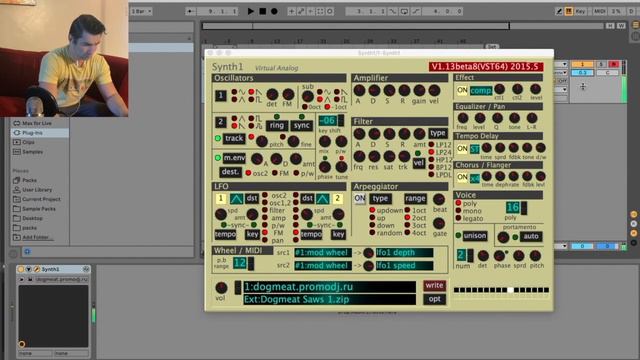
Task: Open the lfo1 depth destination dropdown
Action: coord(404,253)
